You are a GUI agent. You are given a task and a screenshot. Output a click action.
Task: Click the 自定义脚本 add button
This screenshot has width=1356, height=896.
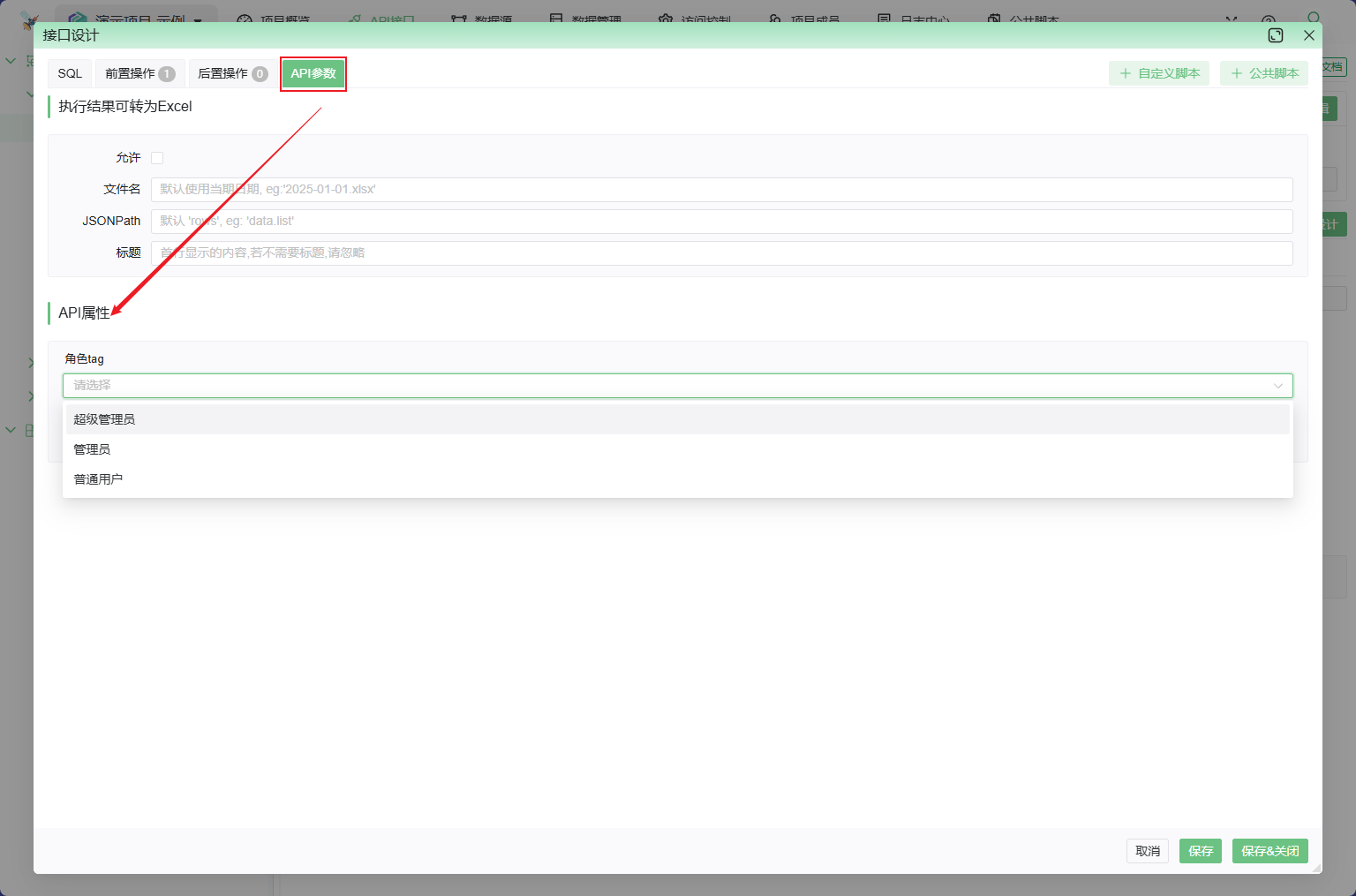point(1159,73)
